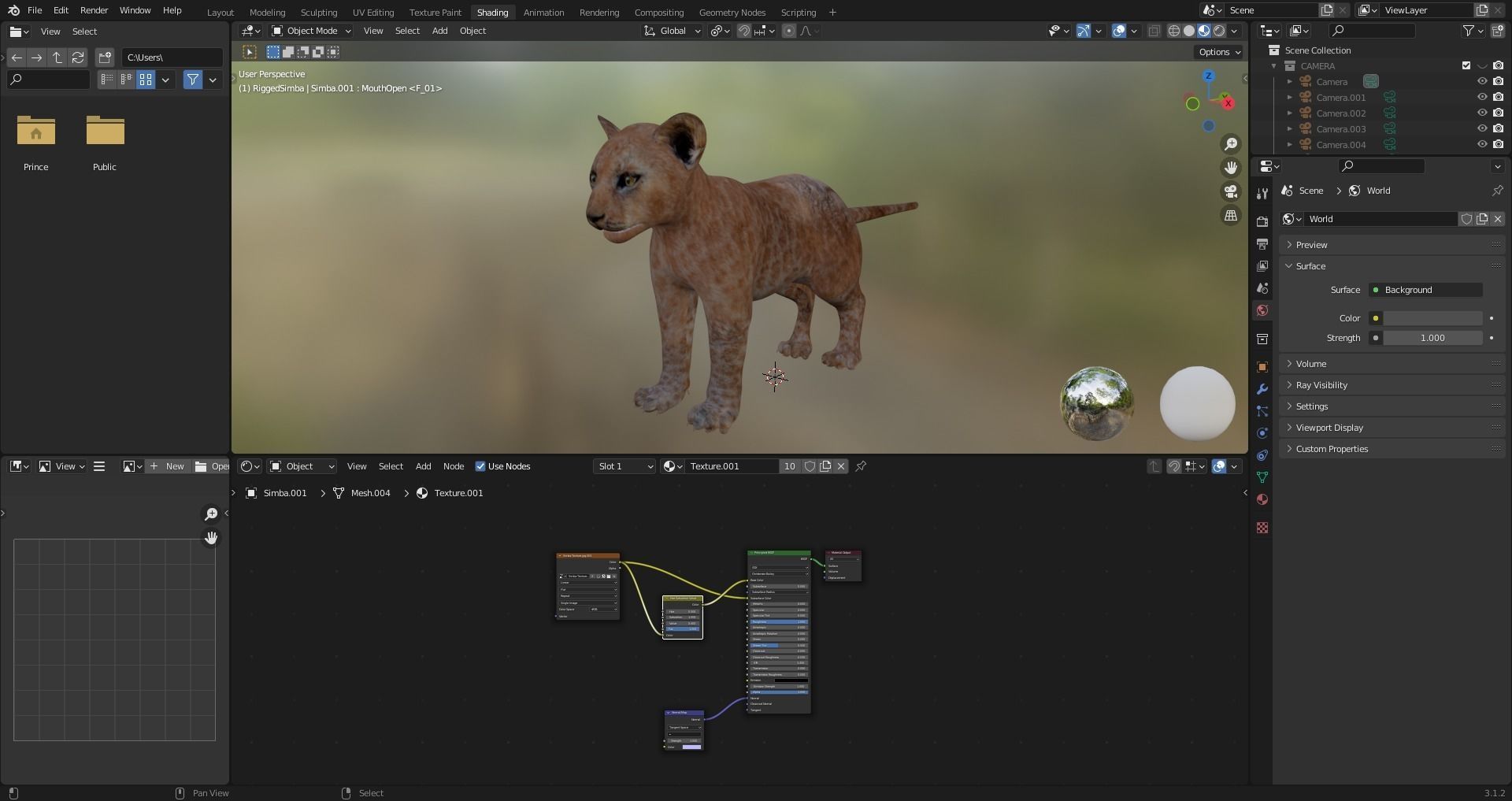Viewport: 1512px width, 801px height.
Task: Open the Render properties tab icon
Action: click(x=1262, y=222)
